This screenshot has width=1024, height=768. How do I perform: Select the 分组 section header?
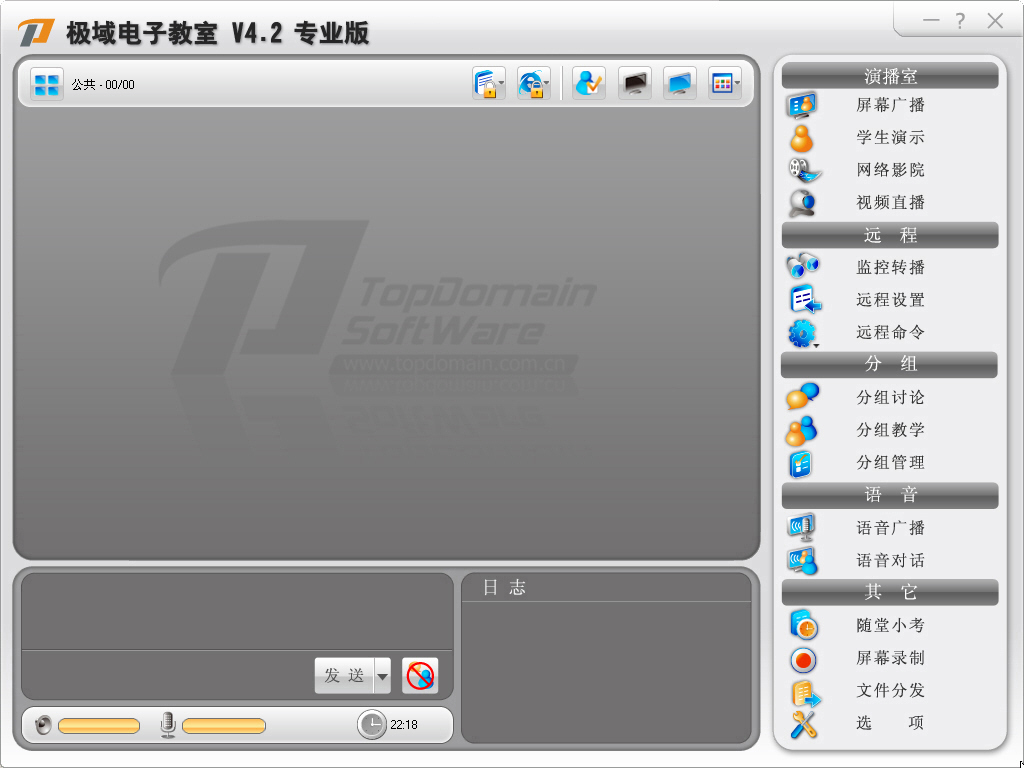tap(889, 364)
